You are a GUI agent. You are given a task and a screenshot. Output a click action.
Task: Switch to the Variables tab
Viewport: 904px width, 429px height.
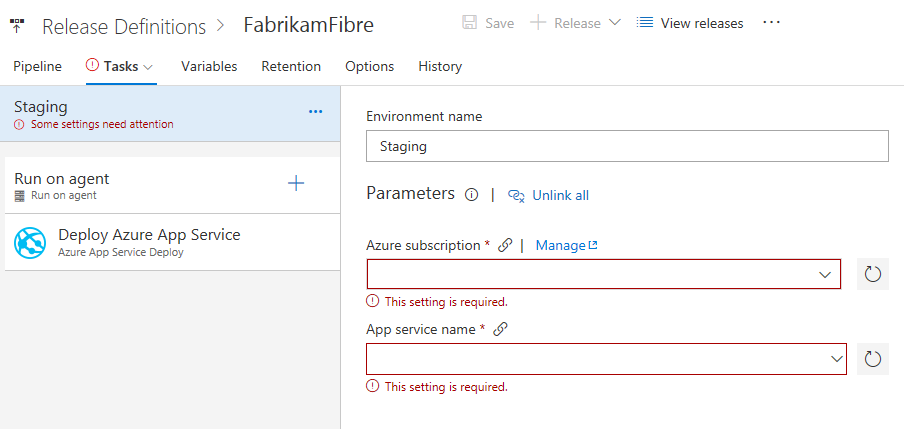pyautogui.click(x=209, y=66)
